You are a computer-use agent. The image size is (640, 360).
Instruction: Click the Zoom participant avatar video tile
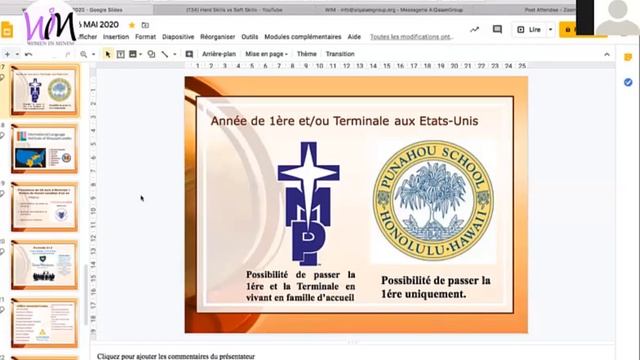click(617, 17)
